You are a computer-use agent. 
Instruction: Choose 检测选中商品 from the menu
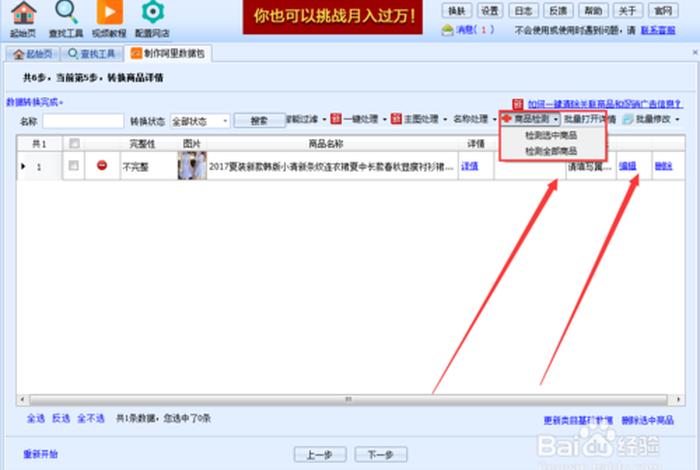pyautogui.click(x=551, y=135)
